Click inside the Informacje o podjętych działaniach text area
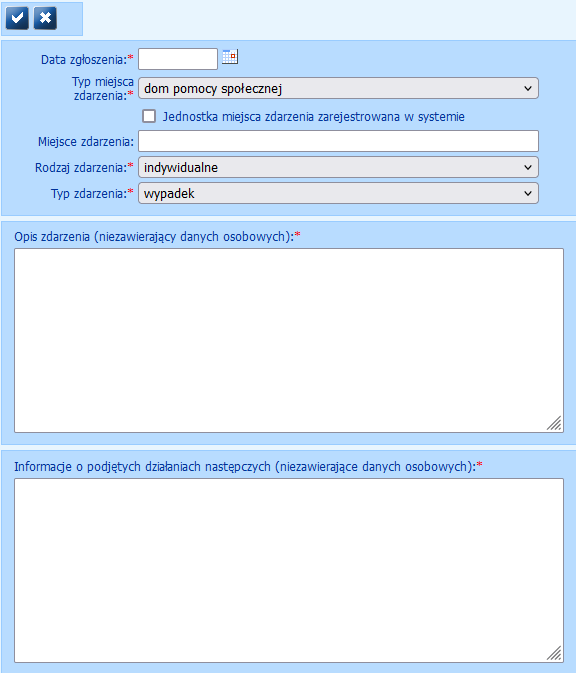This screenshot has height=673, width=576. point(289,570)
